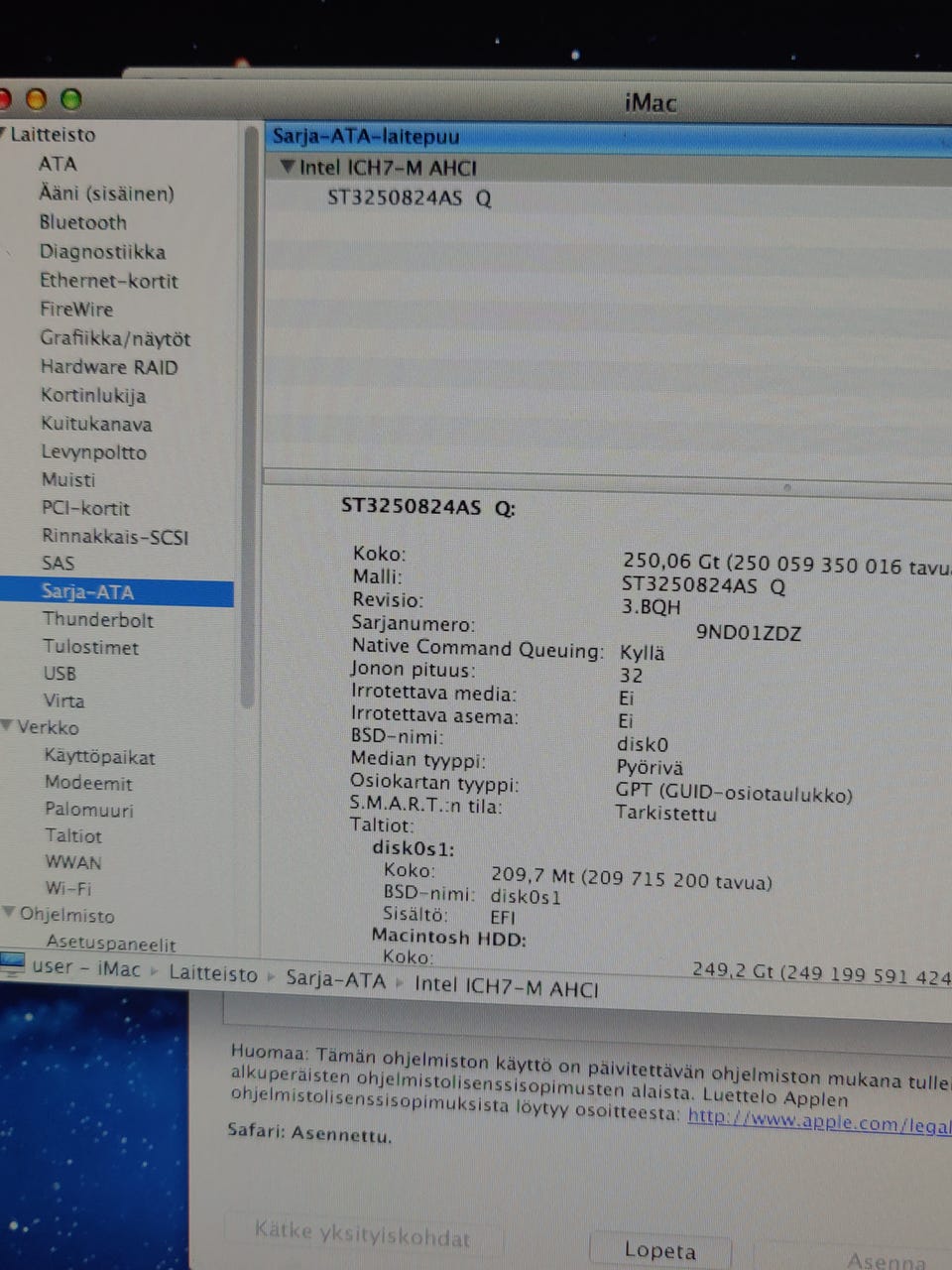Click the Lopeta button
The image size is (952, 1270).
tap(660, 1251)
